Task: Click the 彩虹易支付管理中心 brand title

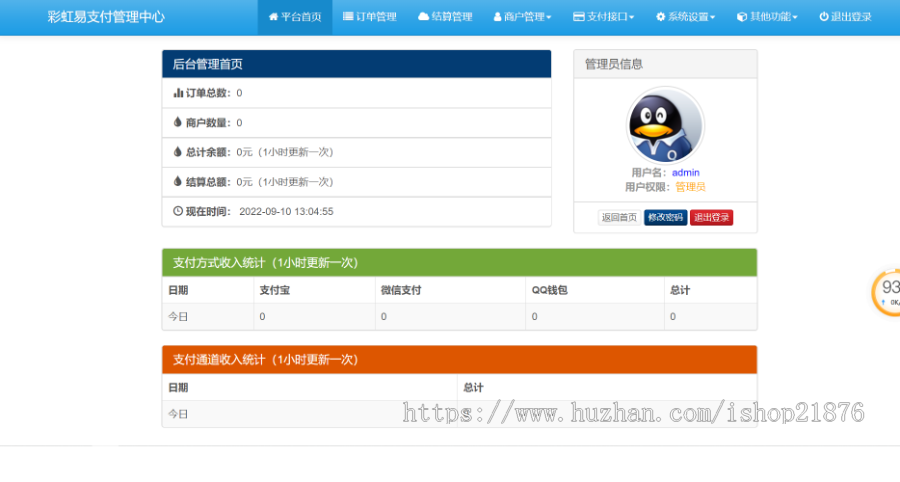Action: pos(106,17)
